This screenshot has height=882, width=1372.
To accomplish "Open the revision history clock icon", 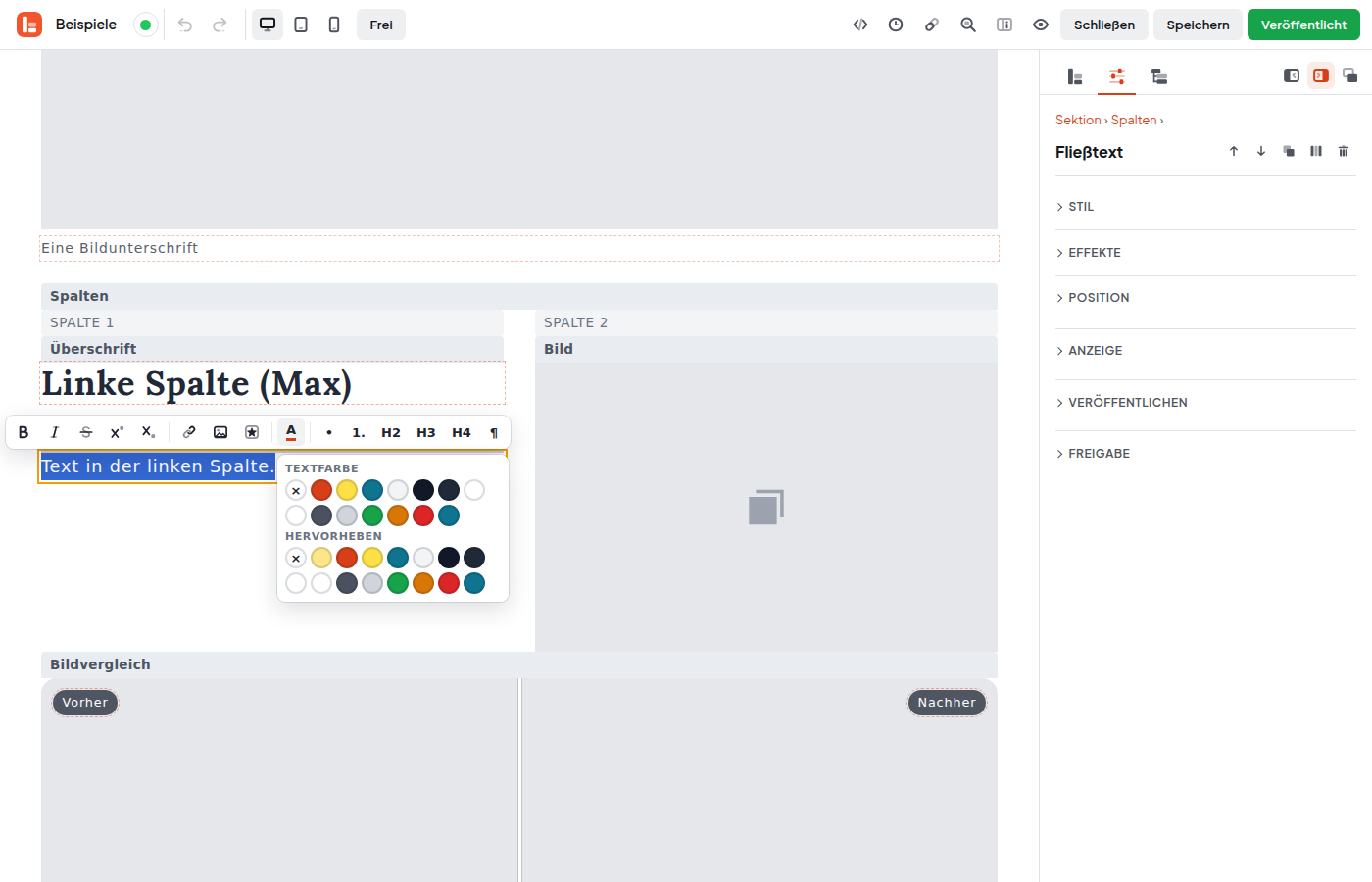I will coord(896,24).
